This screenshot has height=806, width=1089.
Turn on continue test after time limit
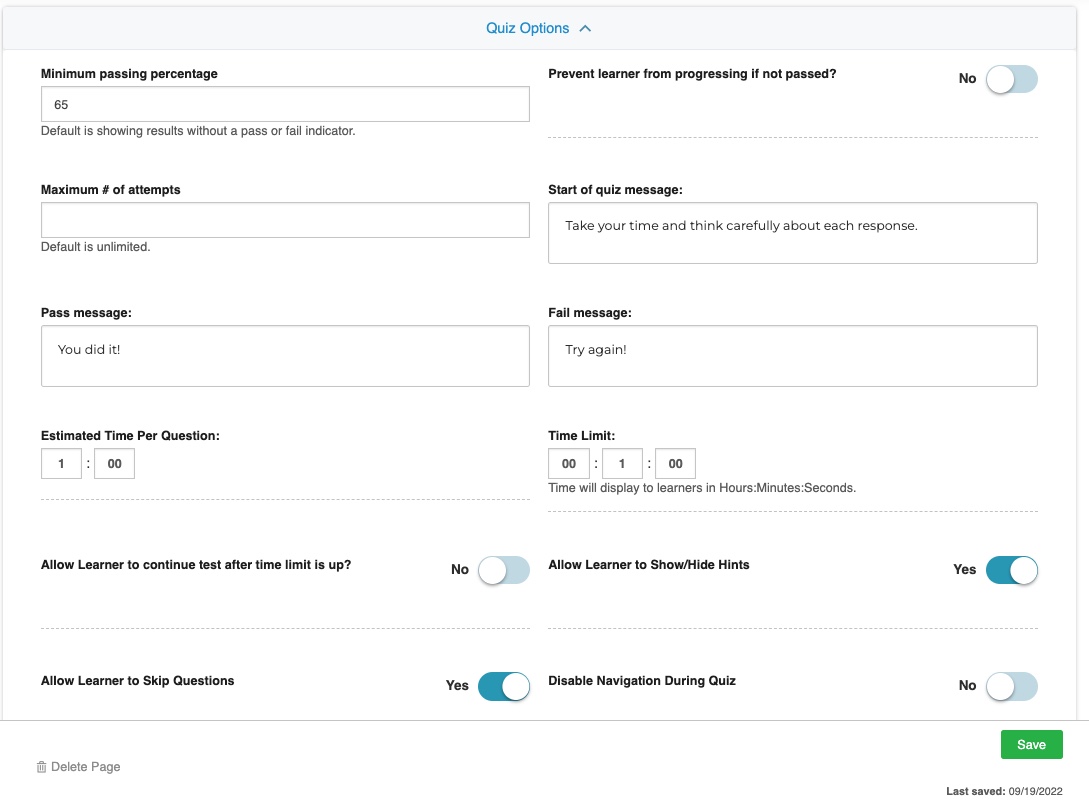(504, 569)
